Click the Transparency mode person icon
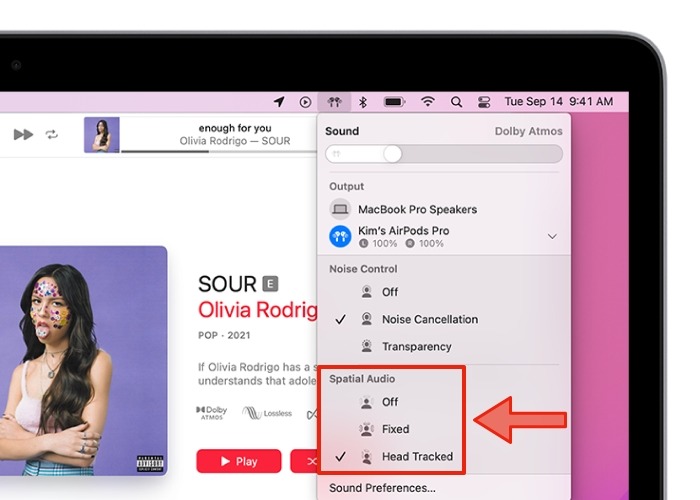This screenshot has width=700, height=500. point(367,346)
